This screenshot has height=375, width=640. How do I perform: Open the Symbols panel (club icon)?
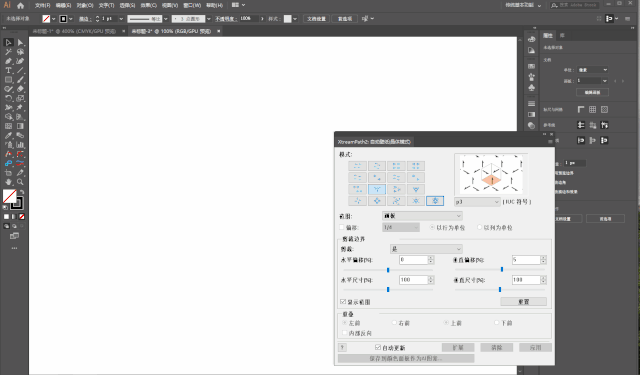point(531,88)
